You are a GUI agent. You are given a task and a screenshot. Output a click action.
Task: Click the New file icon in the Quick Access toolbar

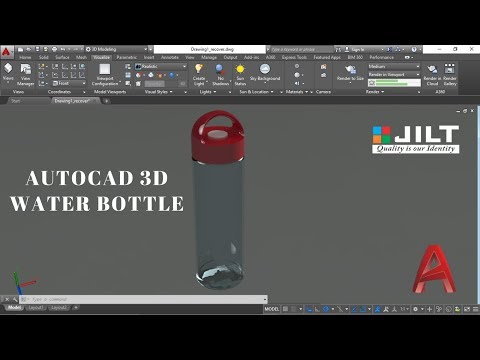21,49
